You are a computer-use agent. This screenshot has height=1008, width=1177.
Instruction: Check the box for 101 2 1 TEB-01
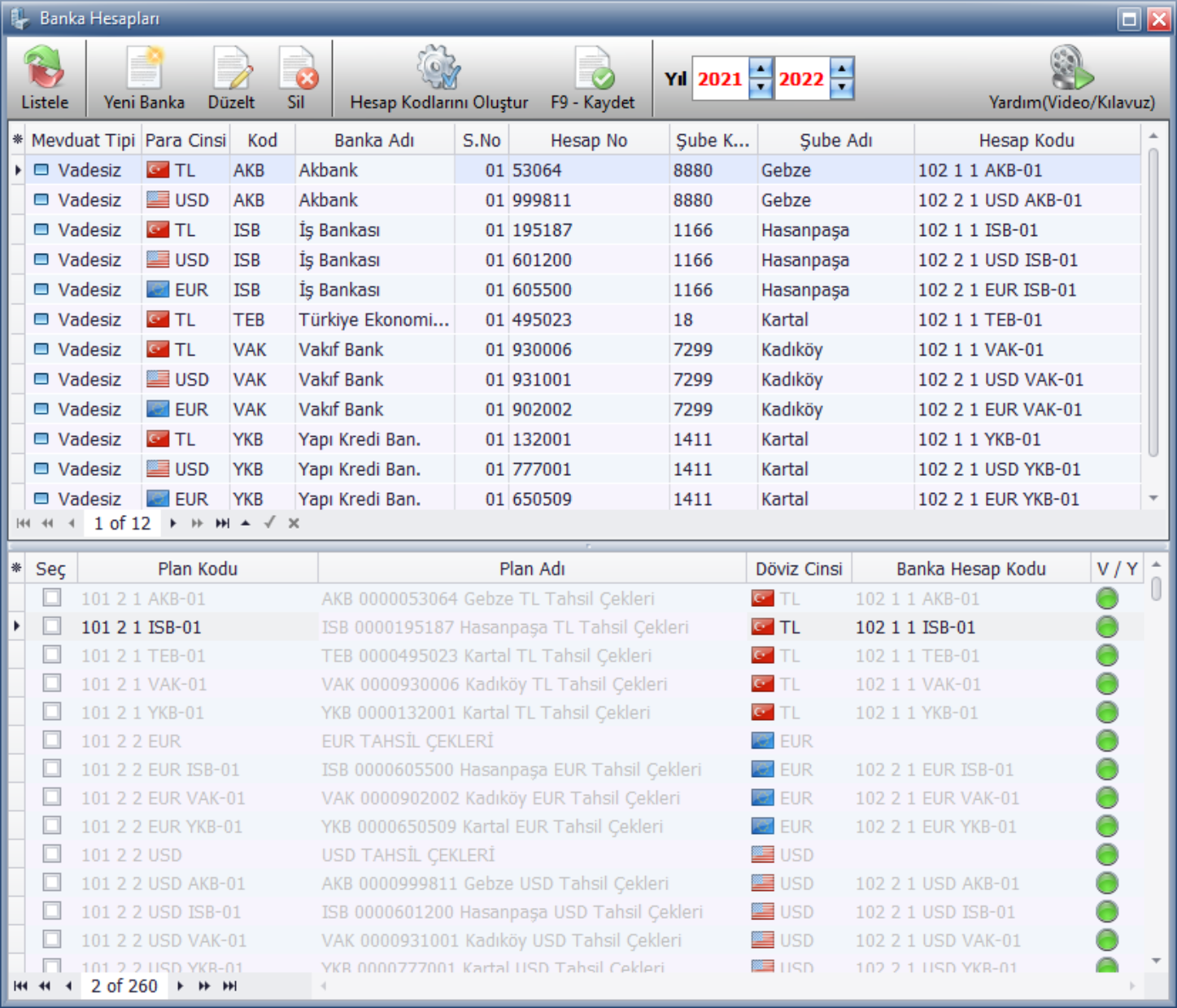pos(52,655)
